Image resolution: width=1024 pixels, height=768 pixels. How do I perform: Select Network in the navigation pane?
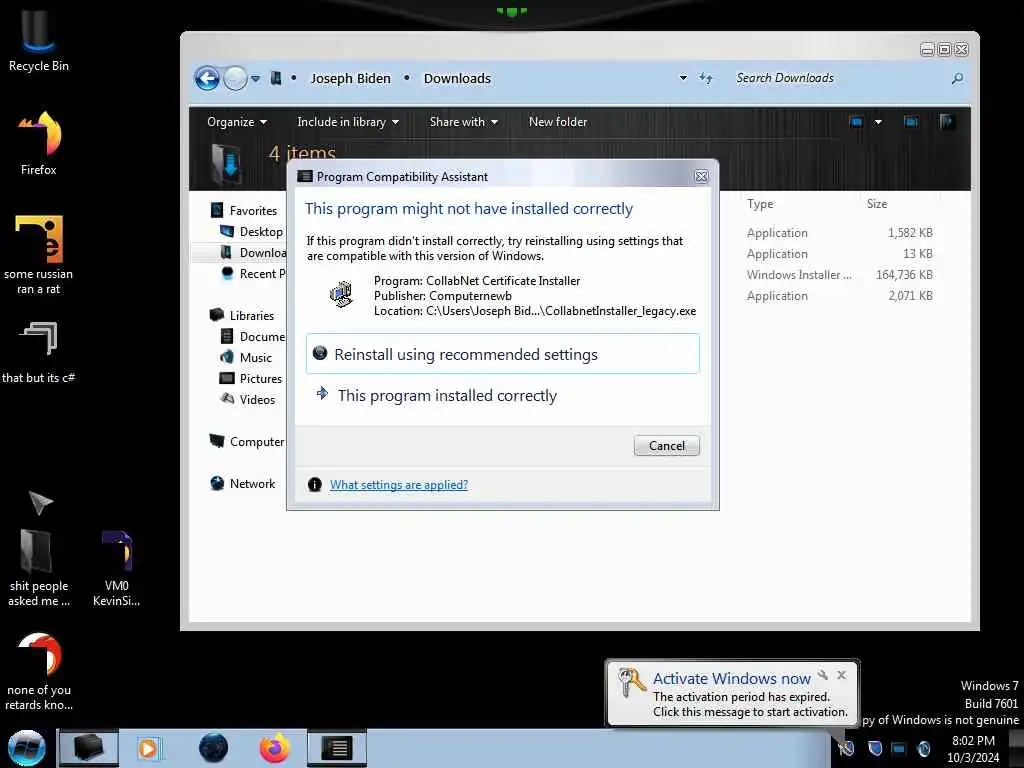242,484
